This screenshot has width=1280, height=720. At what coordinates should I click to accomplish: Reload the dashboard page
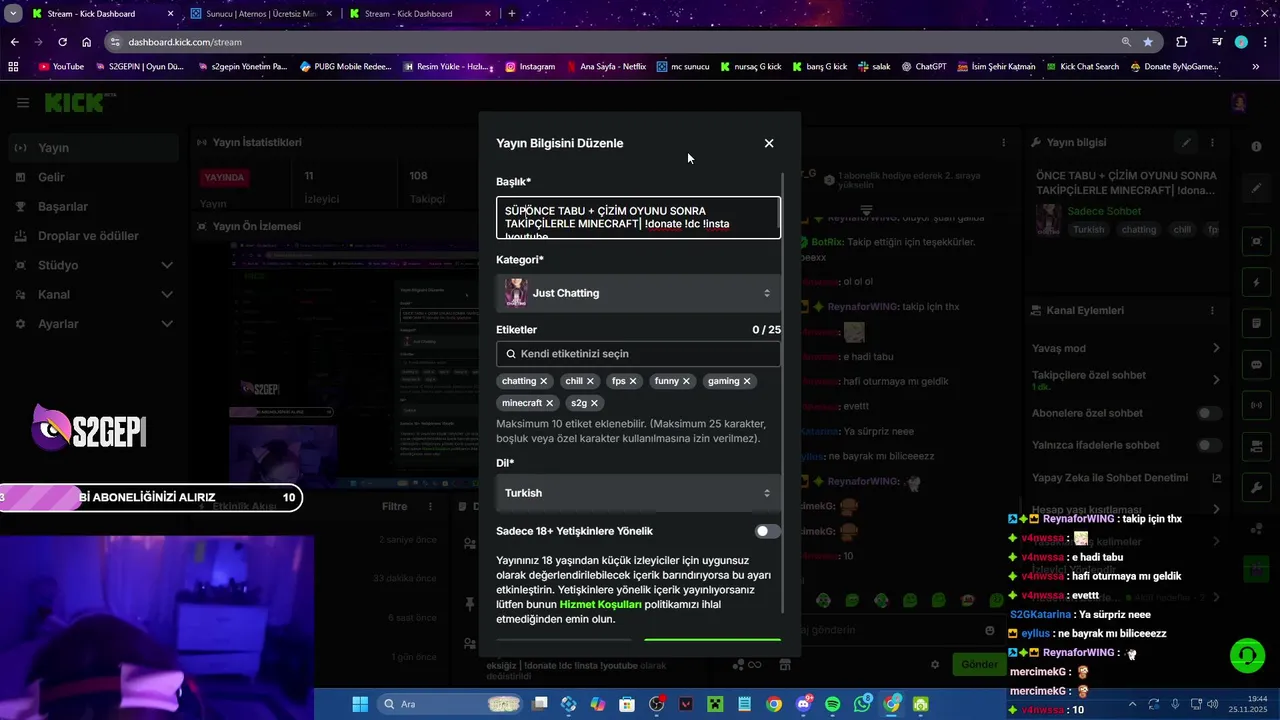click(62, 42)
